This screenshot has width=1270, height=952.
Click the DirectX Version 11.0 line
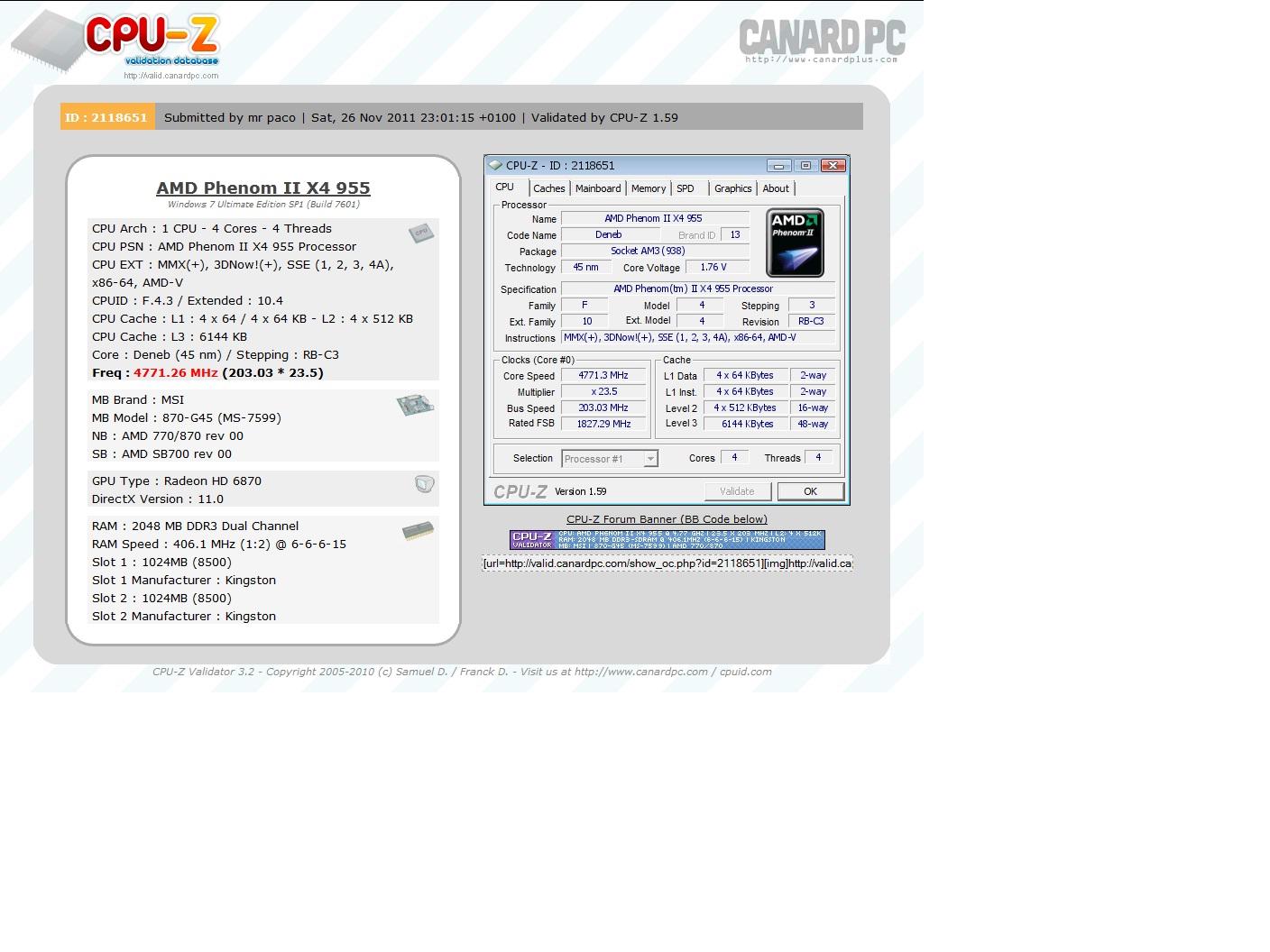158,499
